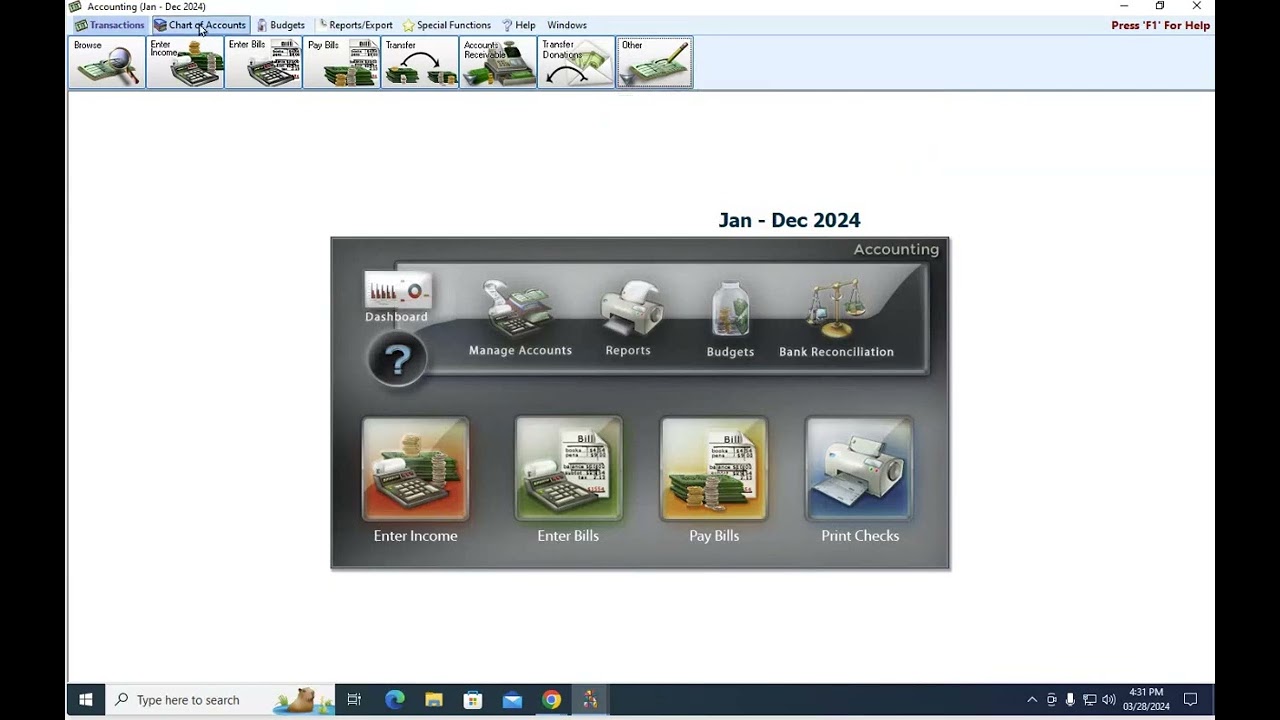
Task: Open Google Chrome from the taskbar
Action: pyautogui.click(x=551, y=700)
